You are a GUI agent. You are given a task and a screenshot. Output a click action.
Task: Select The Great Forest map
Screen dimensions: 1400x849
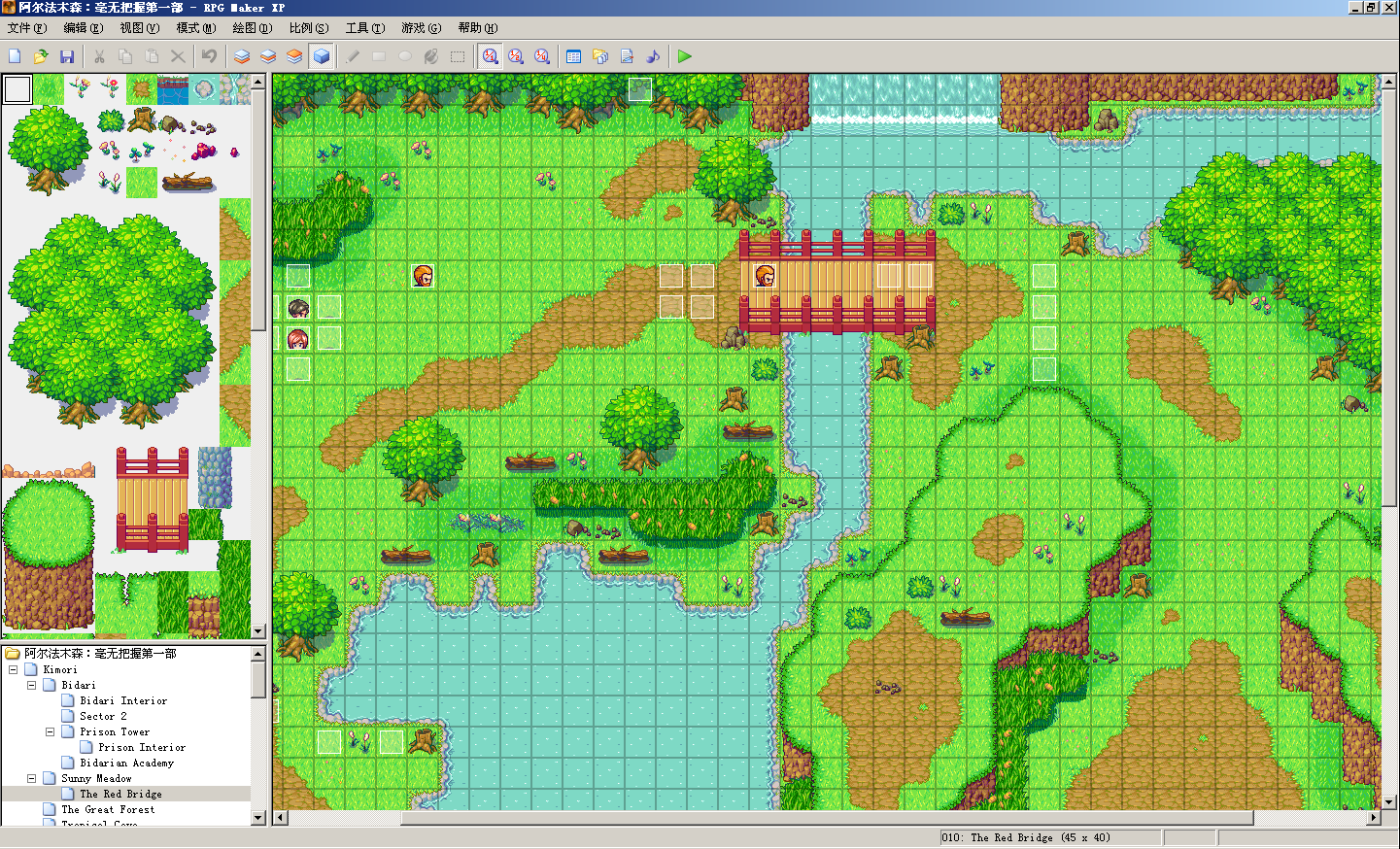[108, 809]
